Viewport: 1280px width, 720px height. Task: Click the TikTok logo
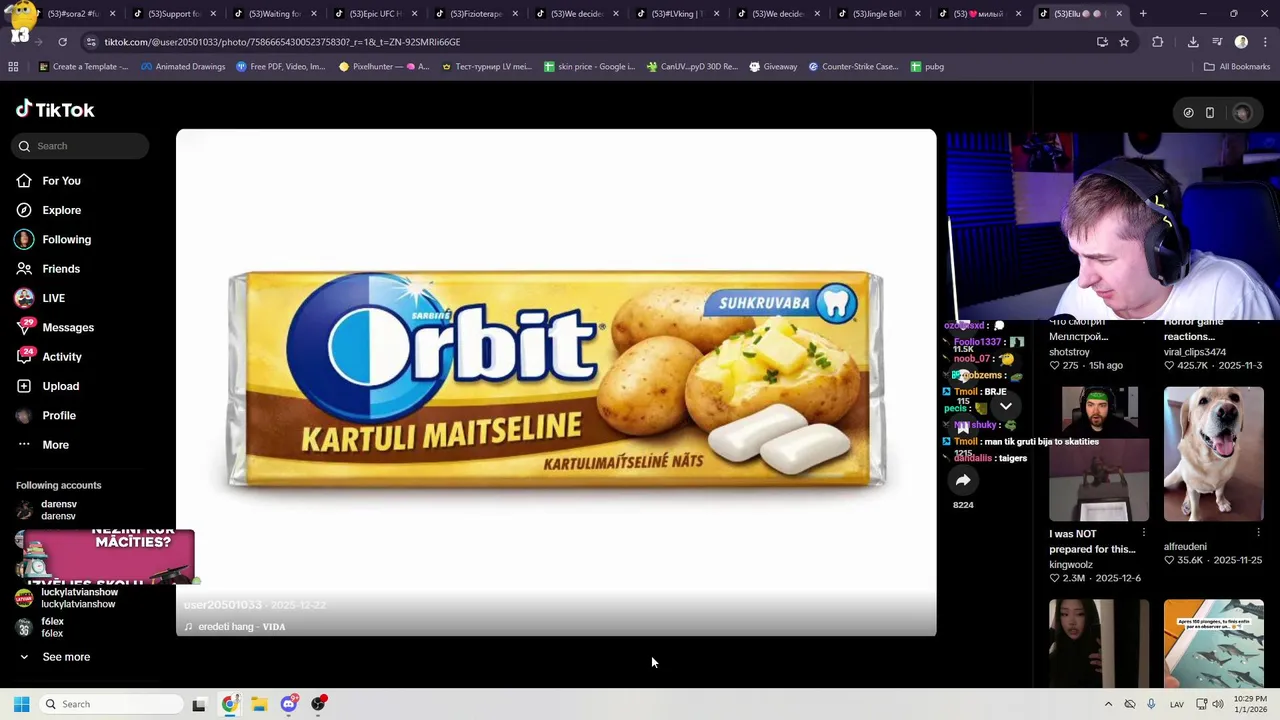[x=55, y=110]
